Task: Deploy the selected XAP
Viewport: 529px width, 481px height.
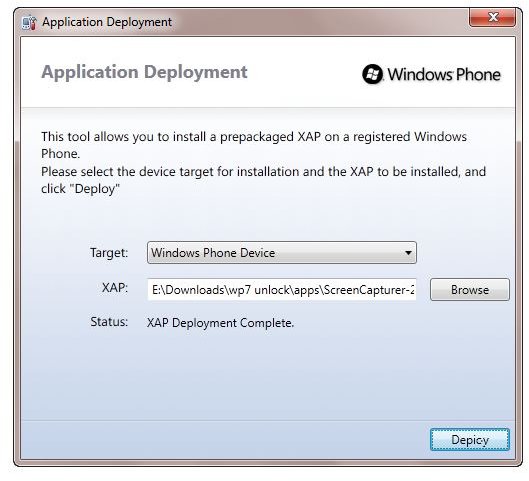Action: coord(470,440)
